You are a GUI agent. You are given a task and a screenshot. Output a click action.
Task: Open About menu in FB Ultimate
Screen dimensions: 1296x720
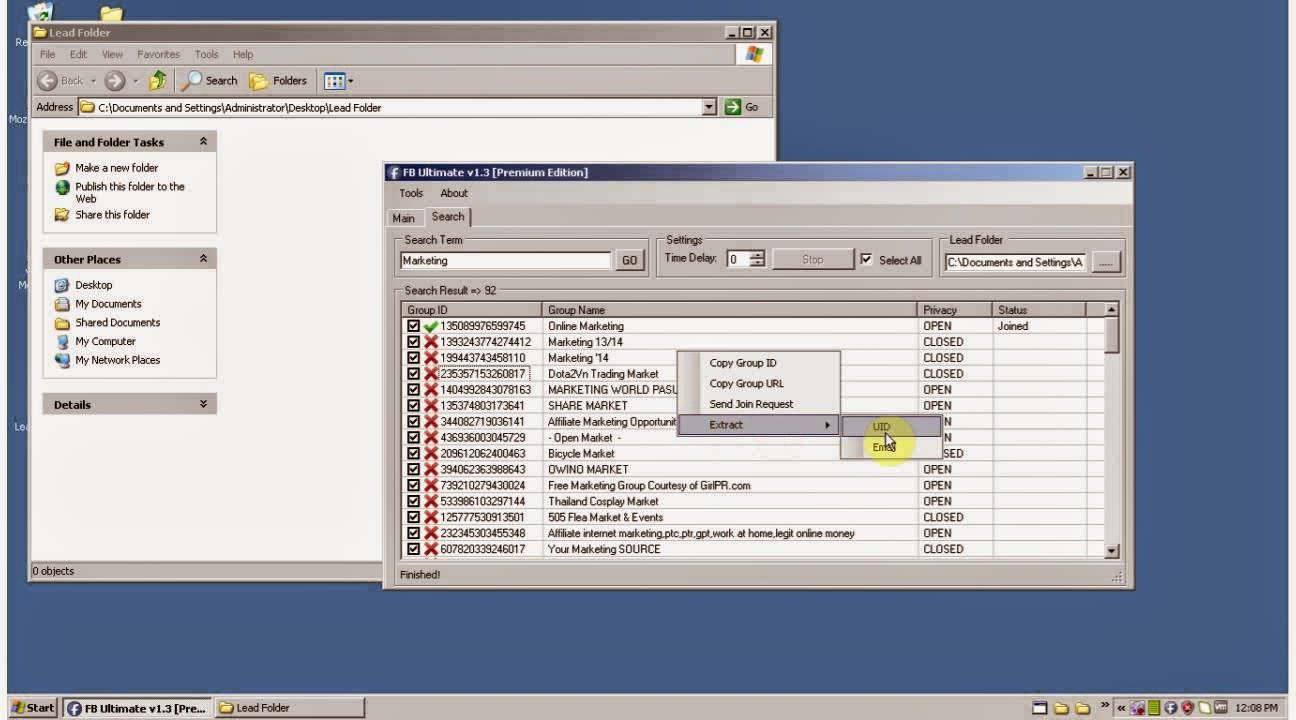point(454,193)
